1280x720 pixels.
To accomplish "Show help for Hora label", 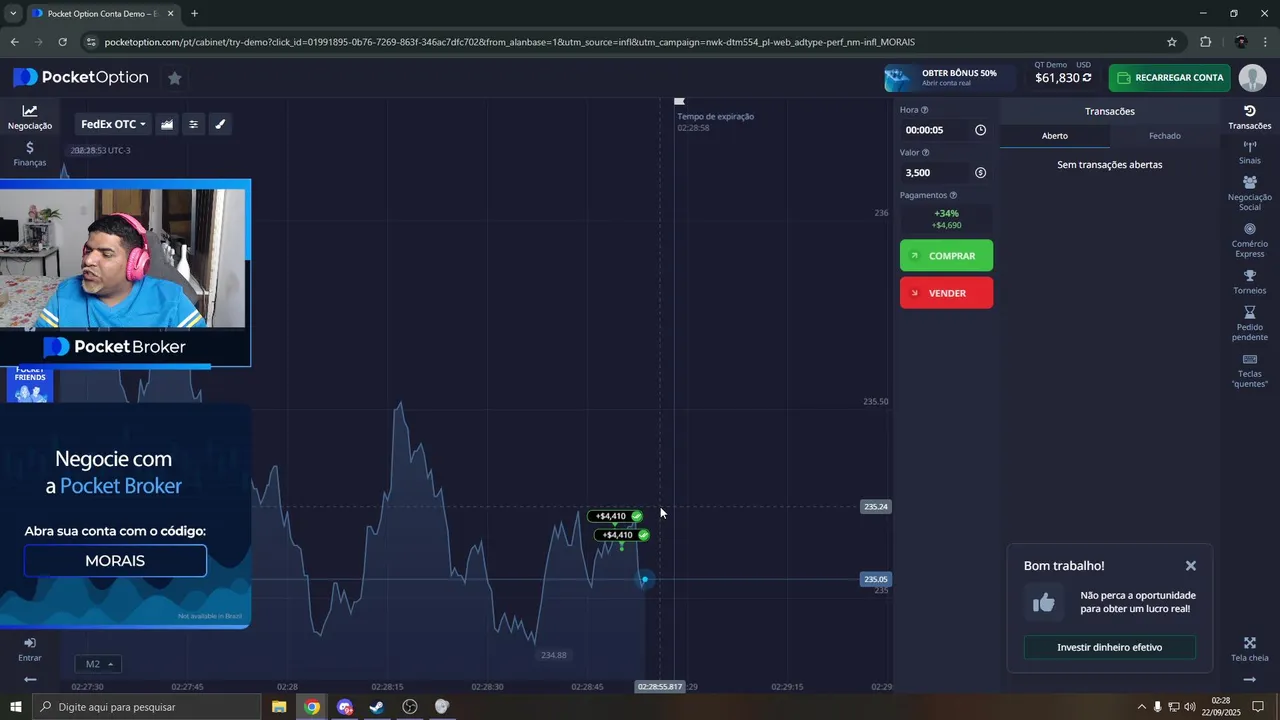I will (x=924, y=110).
